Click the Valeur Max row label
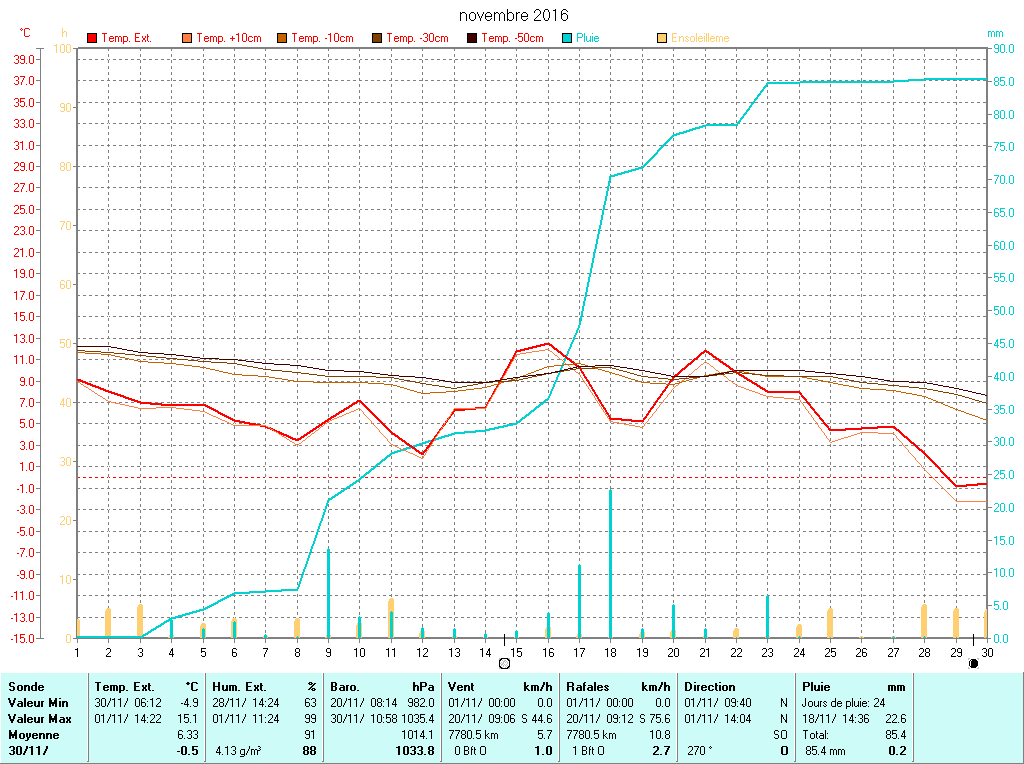Screen dimensions: 1024x764 coord(39,719)
